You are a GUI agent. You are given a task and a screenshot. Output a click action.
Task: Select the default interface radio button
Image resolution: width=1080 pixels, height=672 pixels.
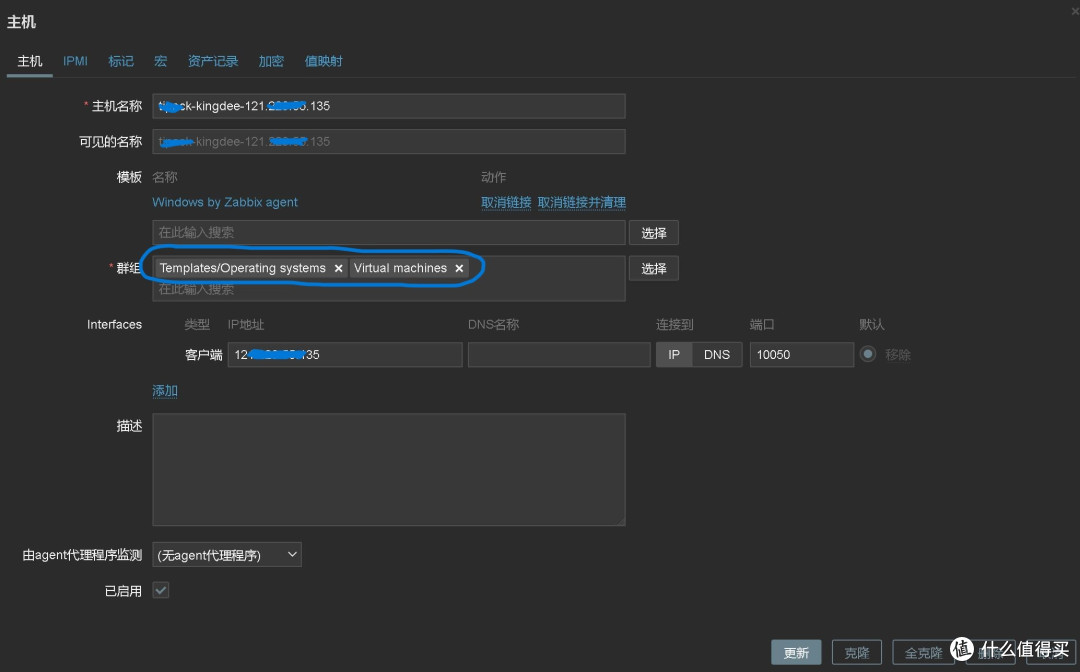tap(868, 354)
